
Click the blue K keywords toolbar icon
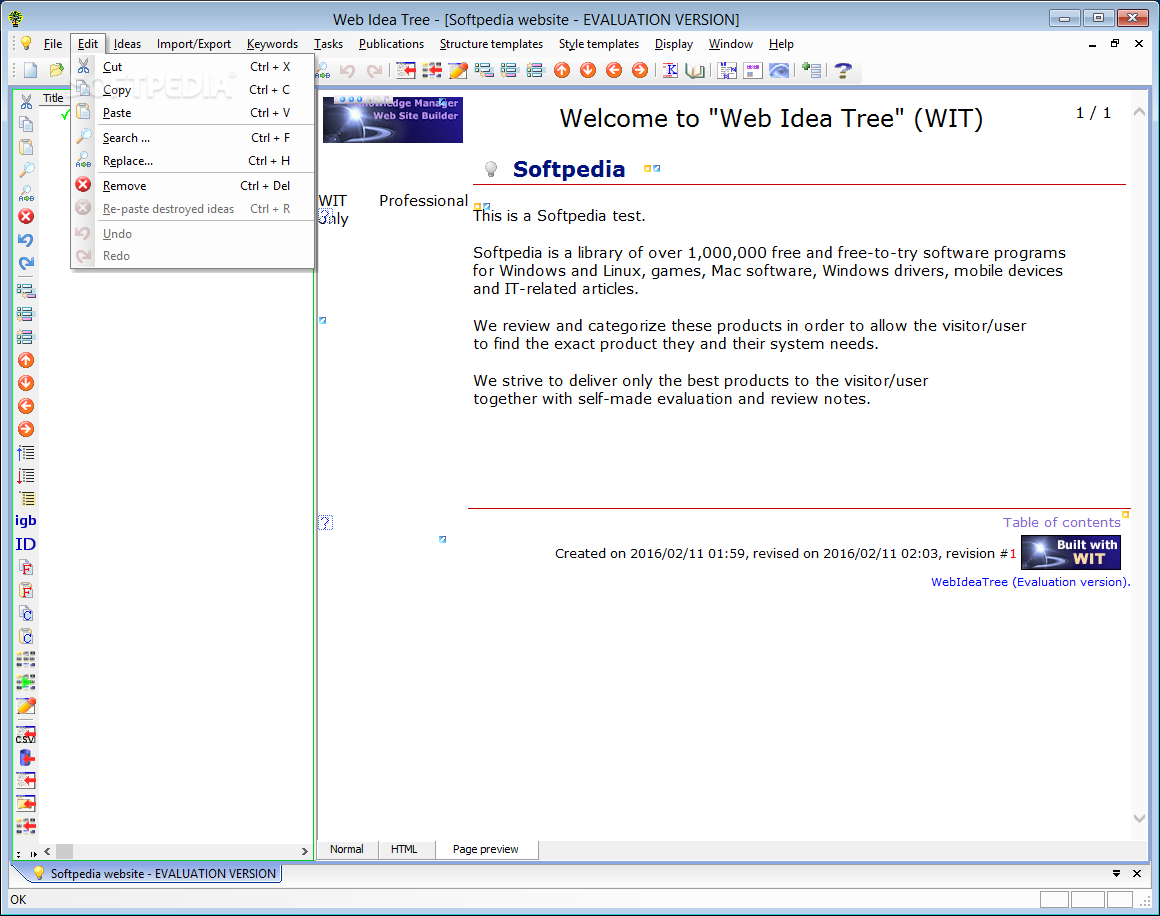coord(670,70)
